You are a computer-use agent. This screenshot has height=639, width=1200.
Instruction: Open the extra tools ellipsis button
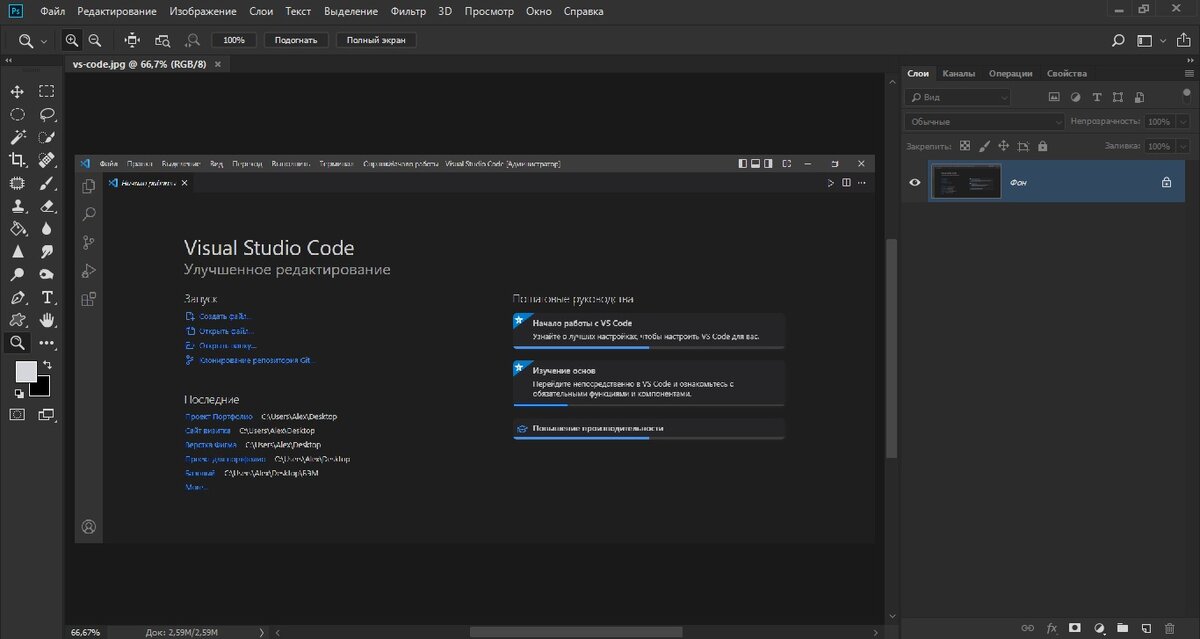pos(47,344)
